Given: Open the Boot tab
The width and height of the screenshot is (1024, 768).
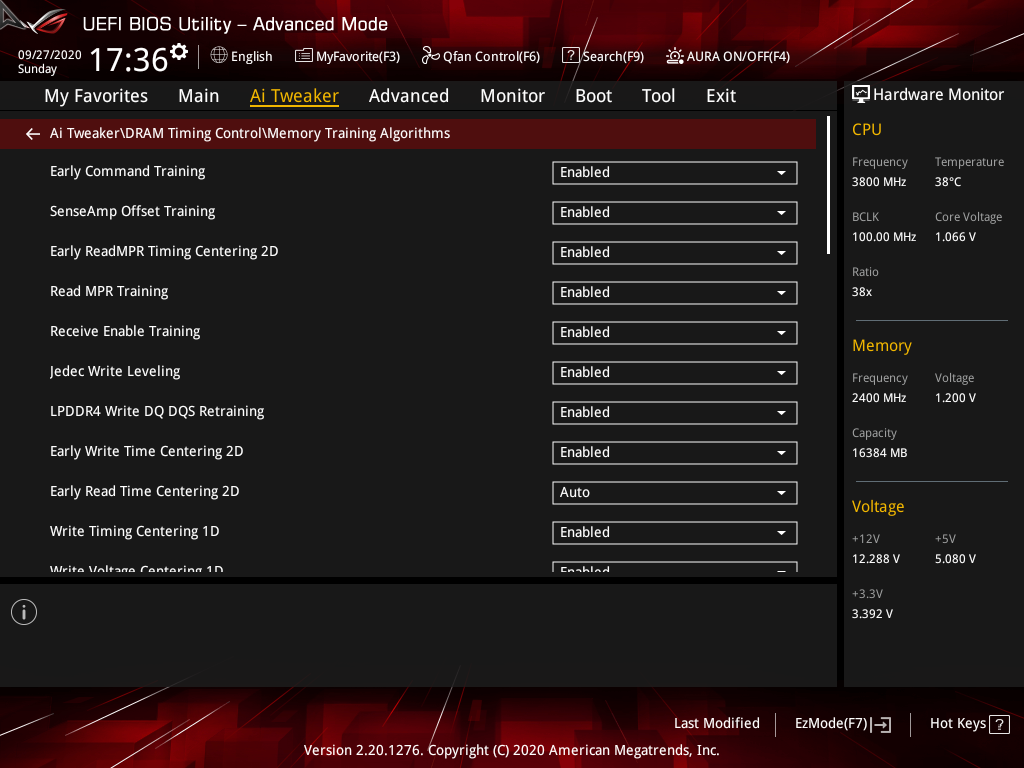Looking at the screenshot, I should [x=593, y=96].
